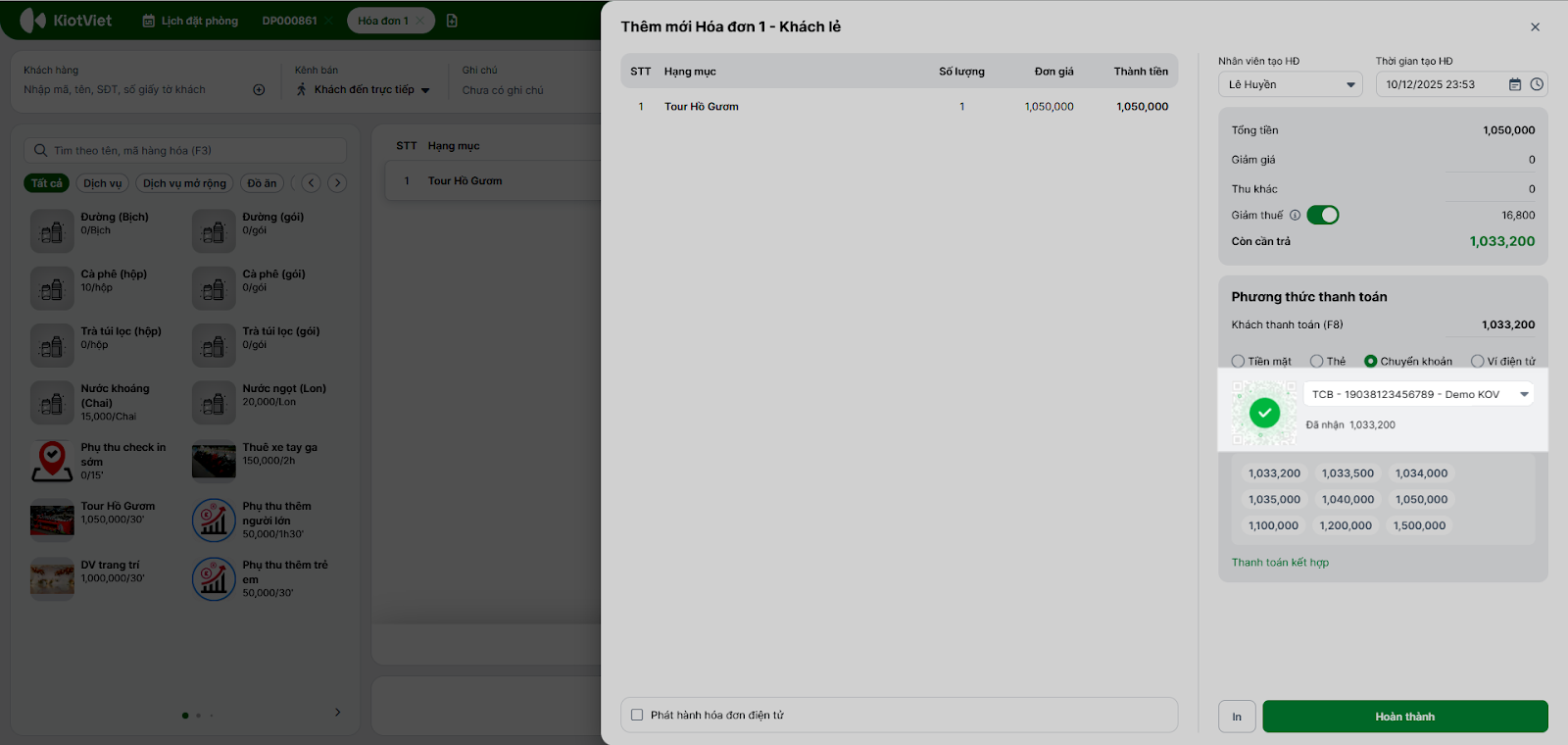Expand Khách đến trực tiếp channel dropdown
Screen dimensions: 1568x745
(364, 89)
